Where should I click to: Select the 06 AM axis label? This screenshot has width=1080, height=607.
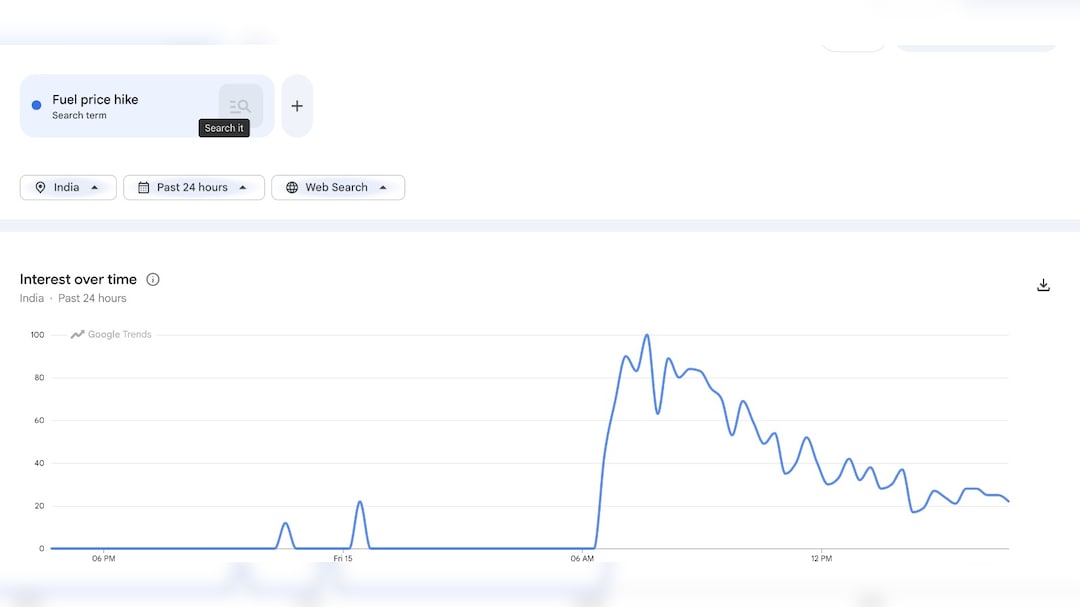(x=582, y=559)
